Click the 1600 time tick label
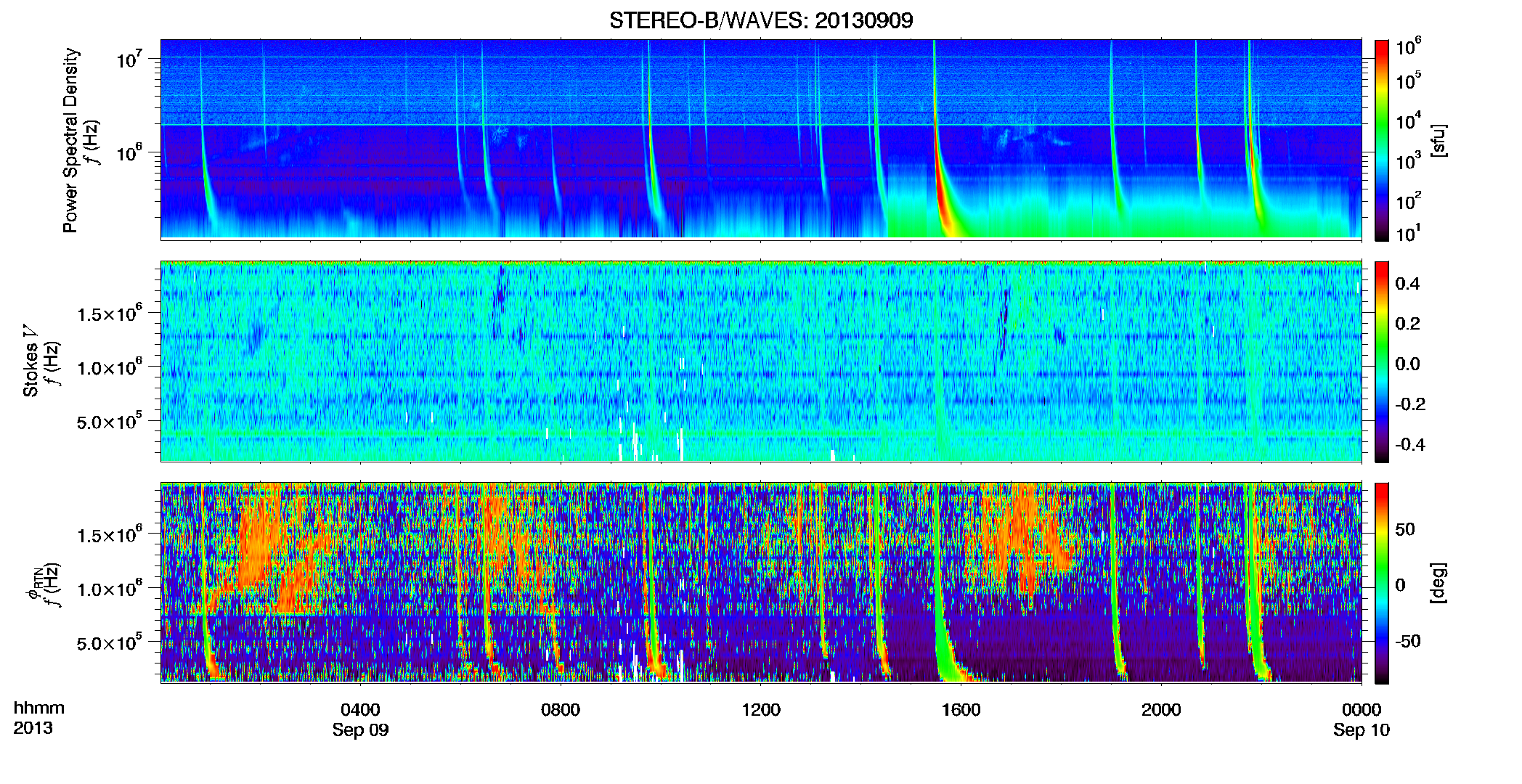Screen dimensions: 1522x784 (x=961, y=709)
